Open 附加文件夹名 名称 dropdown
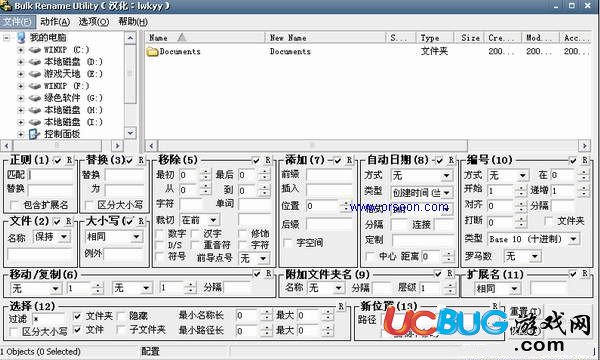The height and width of the screenshot is (360, 600). coord(338,288)
